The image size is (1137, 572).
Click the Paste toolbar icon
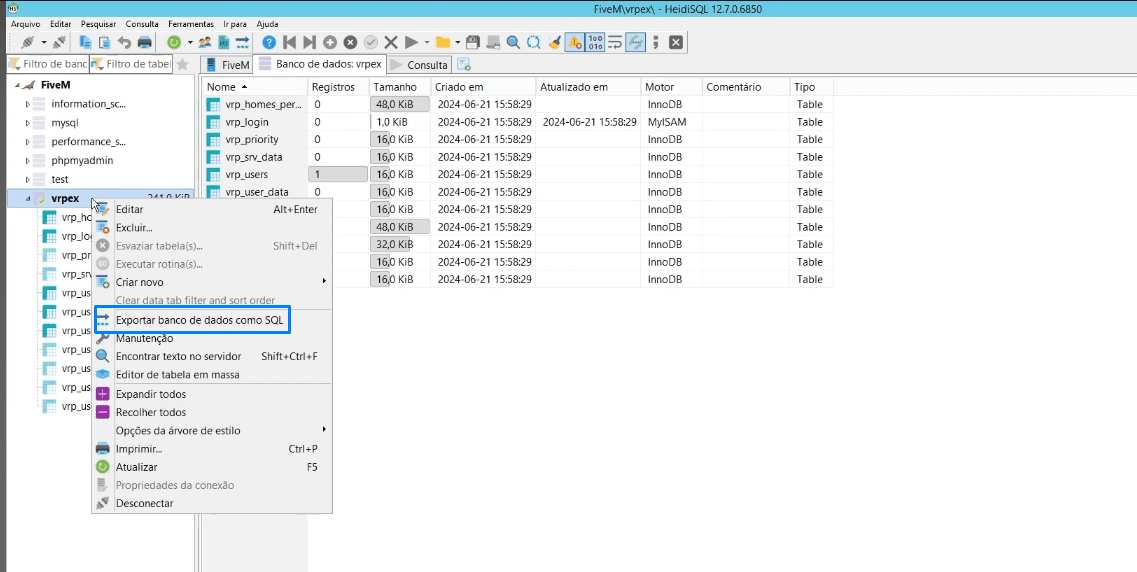(x=104, y=42)
